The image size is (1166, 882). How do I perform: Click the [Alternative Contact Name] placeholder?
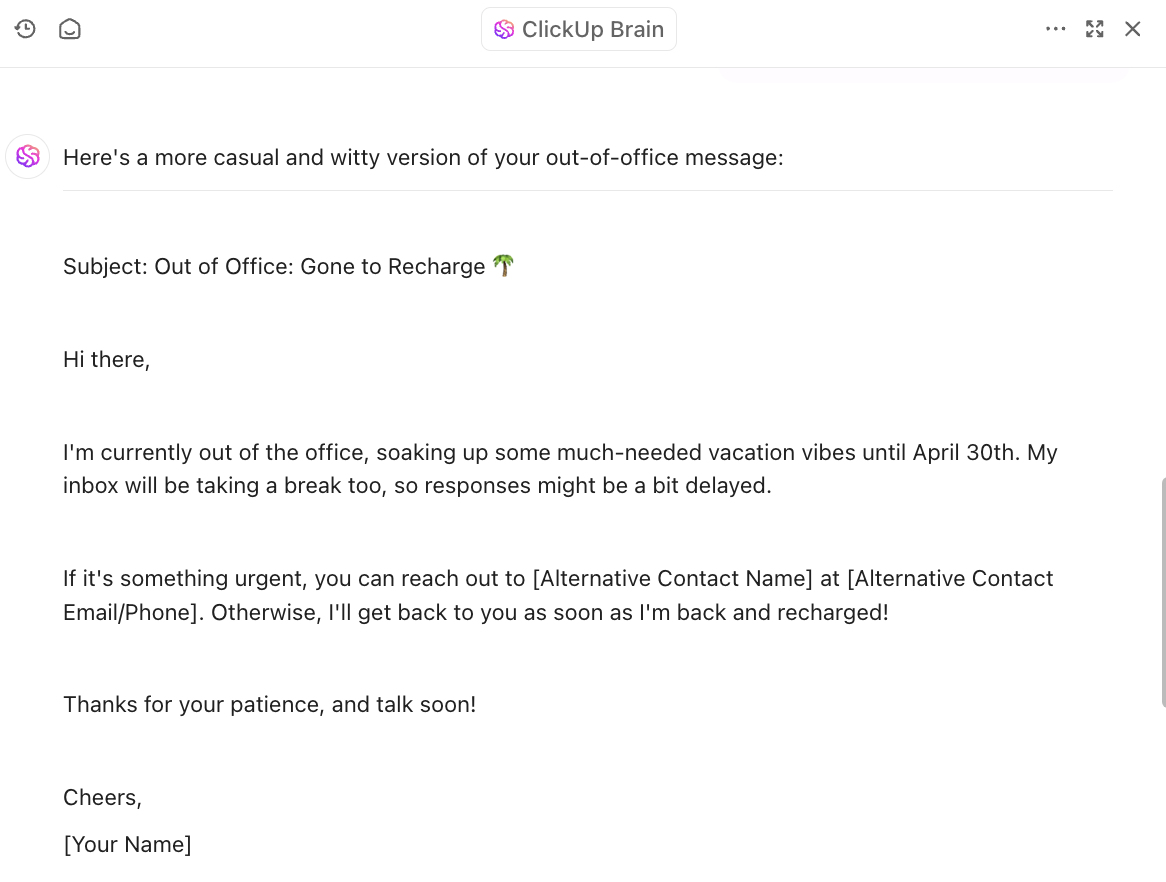click(x=672, y=578)
